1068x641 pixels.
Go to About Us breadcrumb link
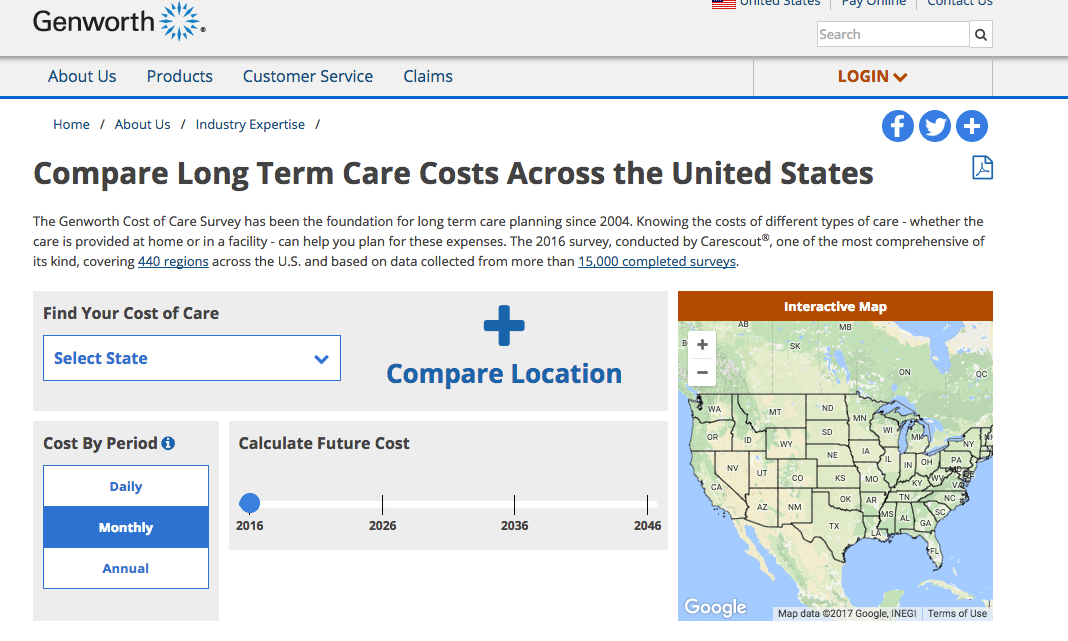pyautogui.click(x=142, y=125)
